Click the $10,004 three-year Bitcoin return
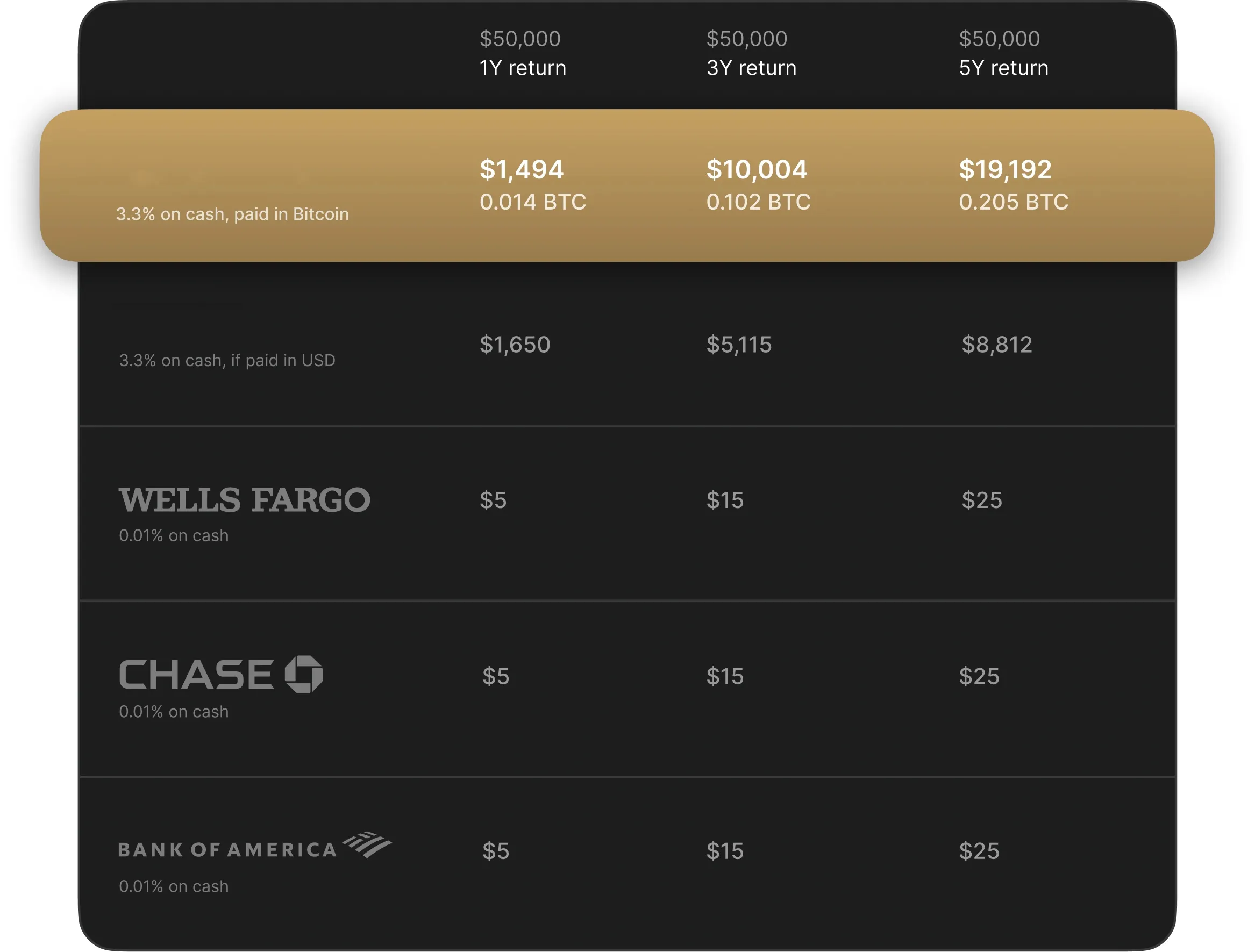This screenshot has width=1255, height=952. [757, 170]
